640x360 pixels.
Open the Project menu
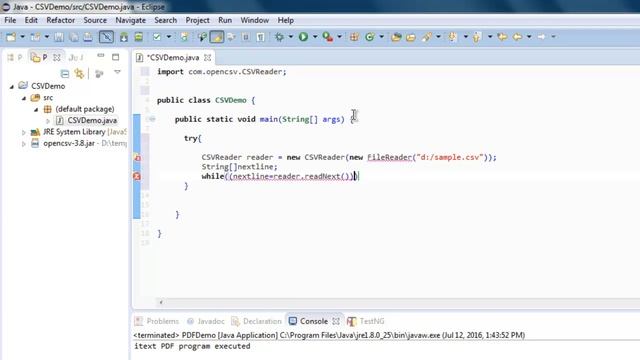point(198,20)
